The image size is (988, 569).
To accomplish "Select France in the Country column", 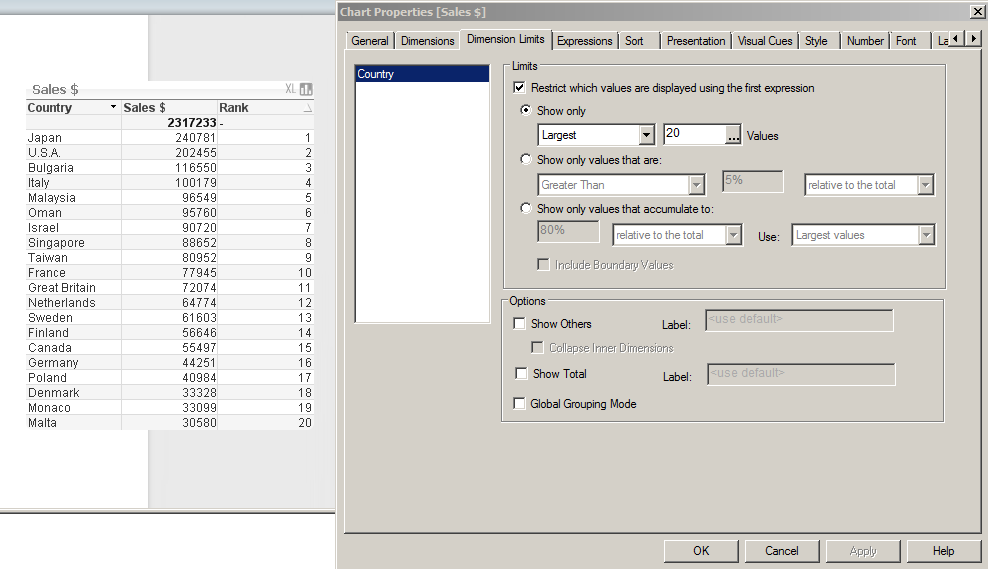I will (73, 273).
